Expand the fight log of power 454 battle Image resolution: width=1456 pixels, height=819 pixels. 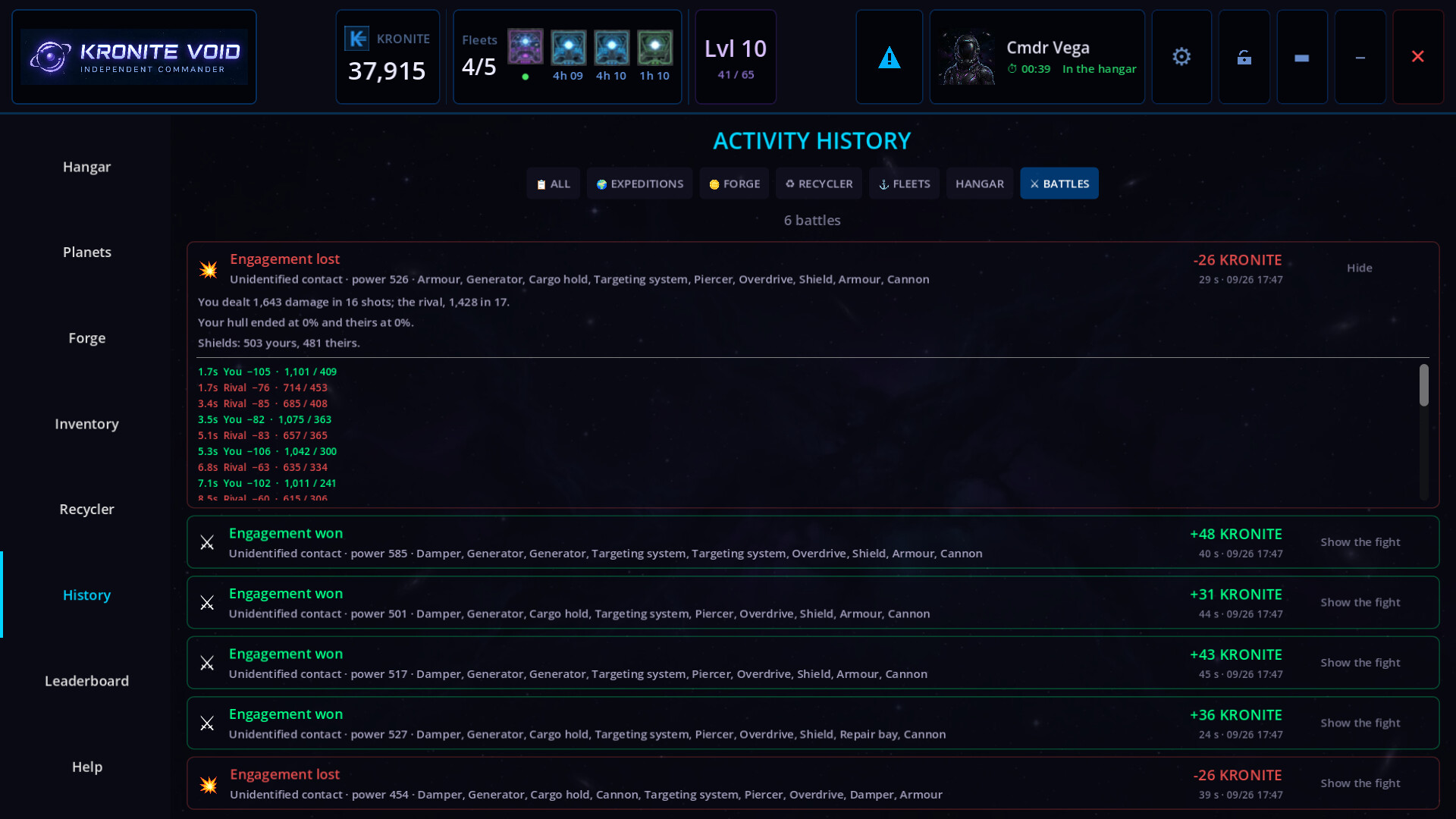(x=1360, y=783)
